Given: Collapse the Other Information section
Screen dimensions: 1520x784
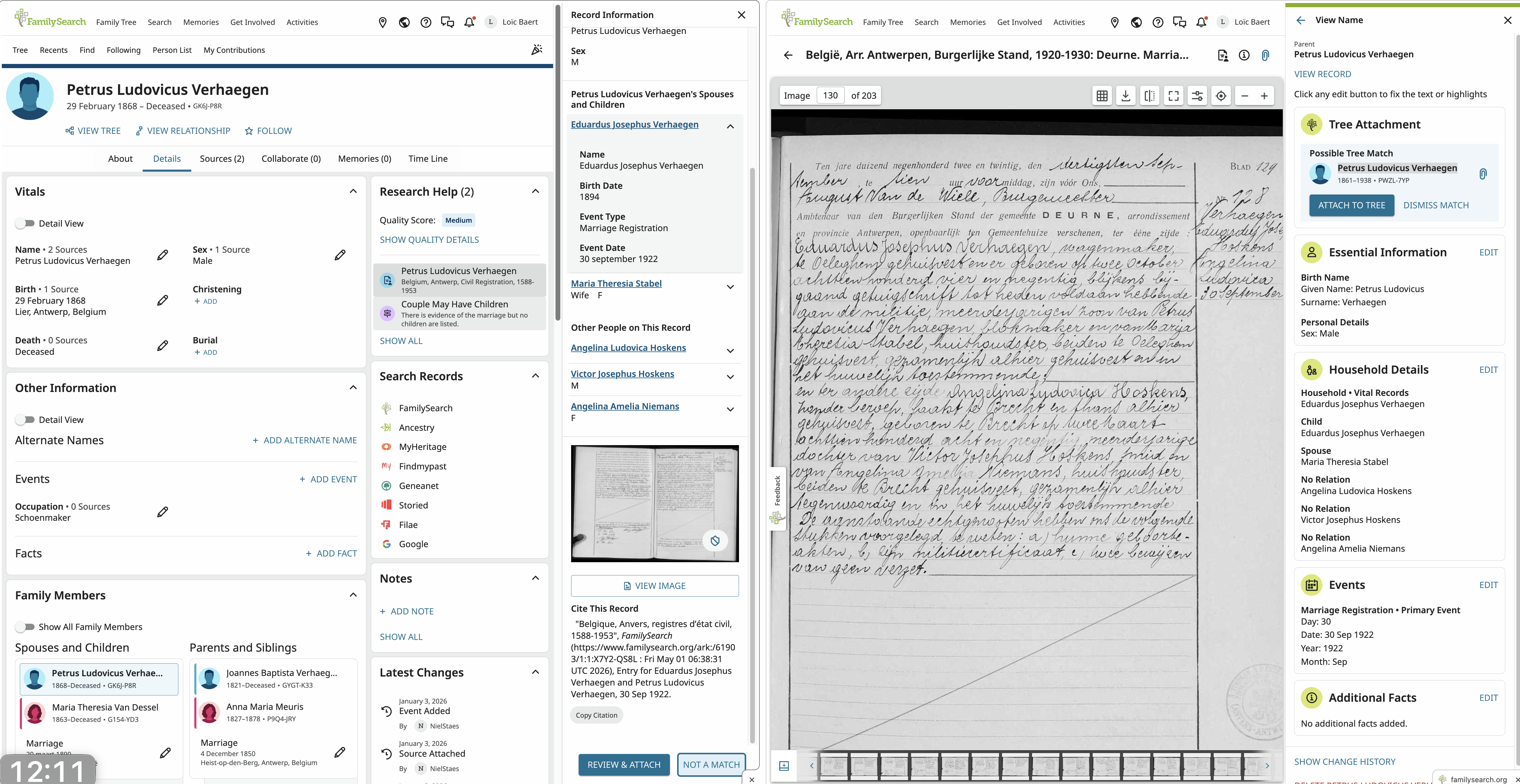Looking at the screenshot, I should click(353, 387).
